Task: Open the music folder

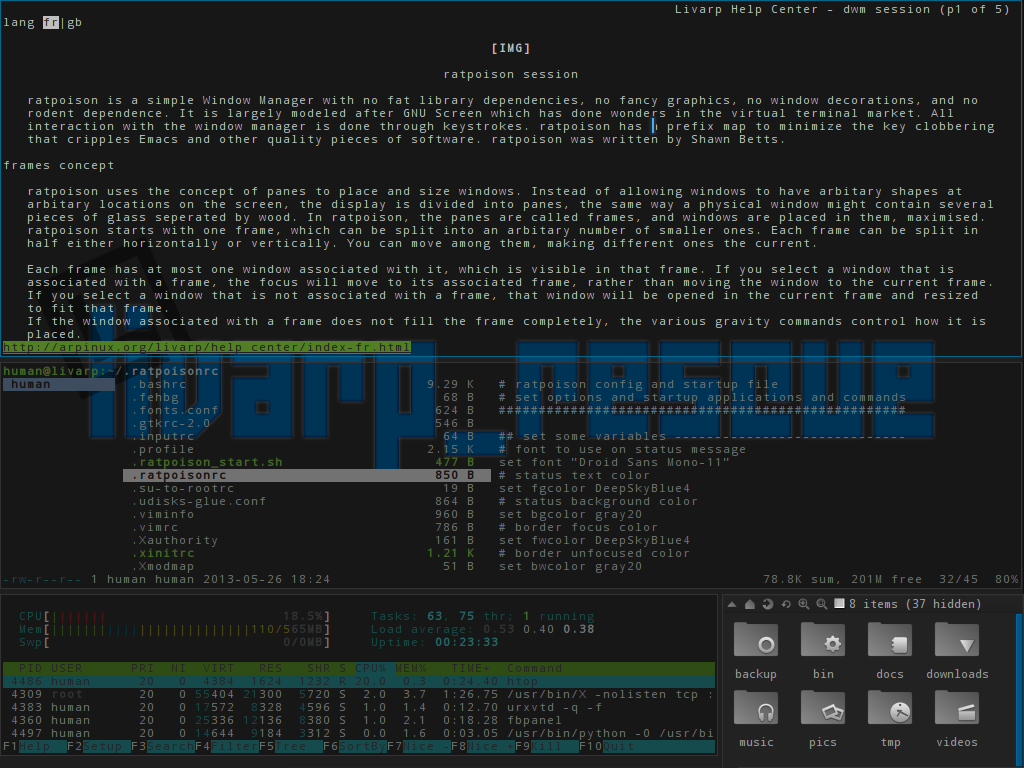Action: (756, 718)
